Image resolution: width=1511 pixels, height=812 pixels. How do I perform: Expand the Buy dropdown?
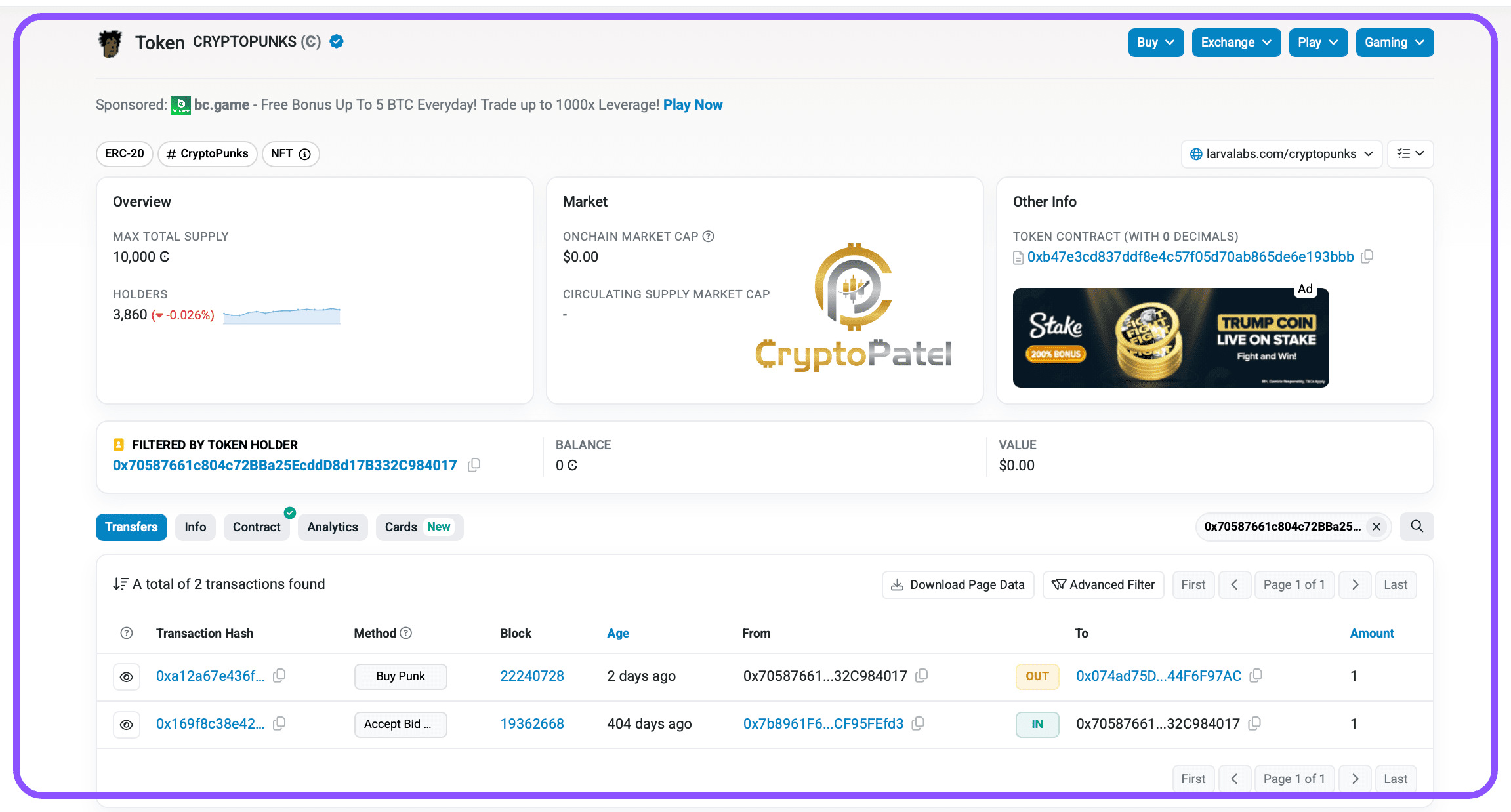1155,43
